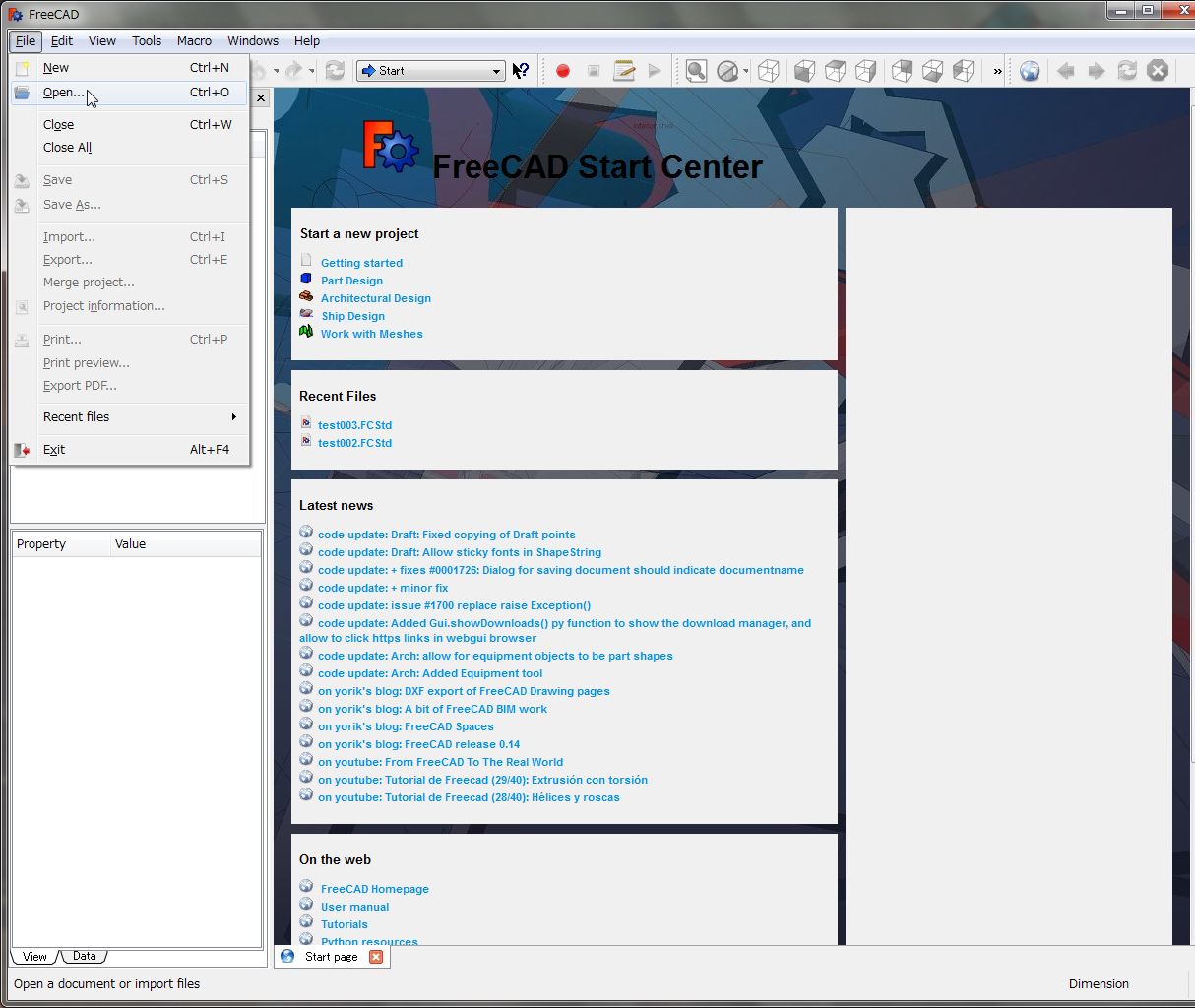Click the Open website globe icon

click(x=1030, y=71)
